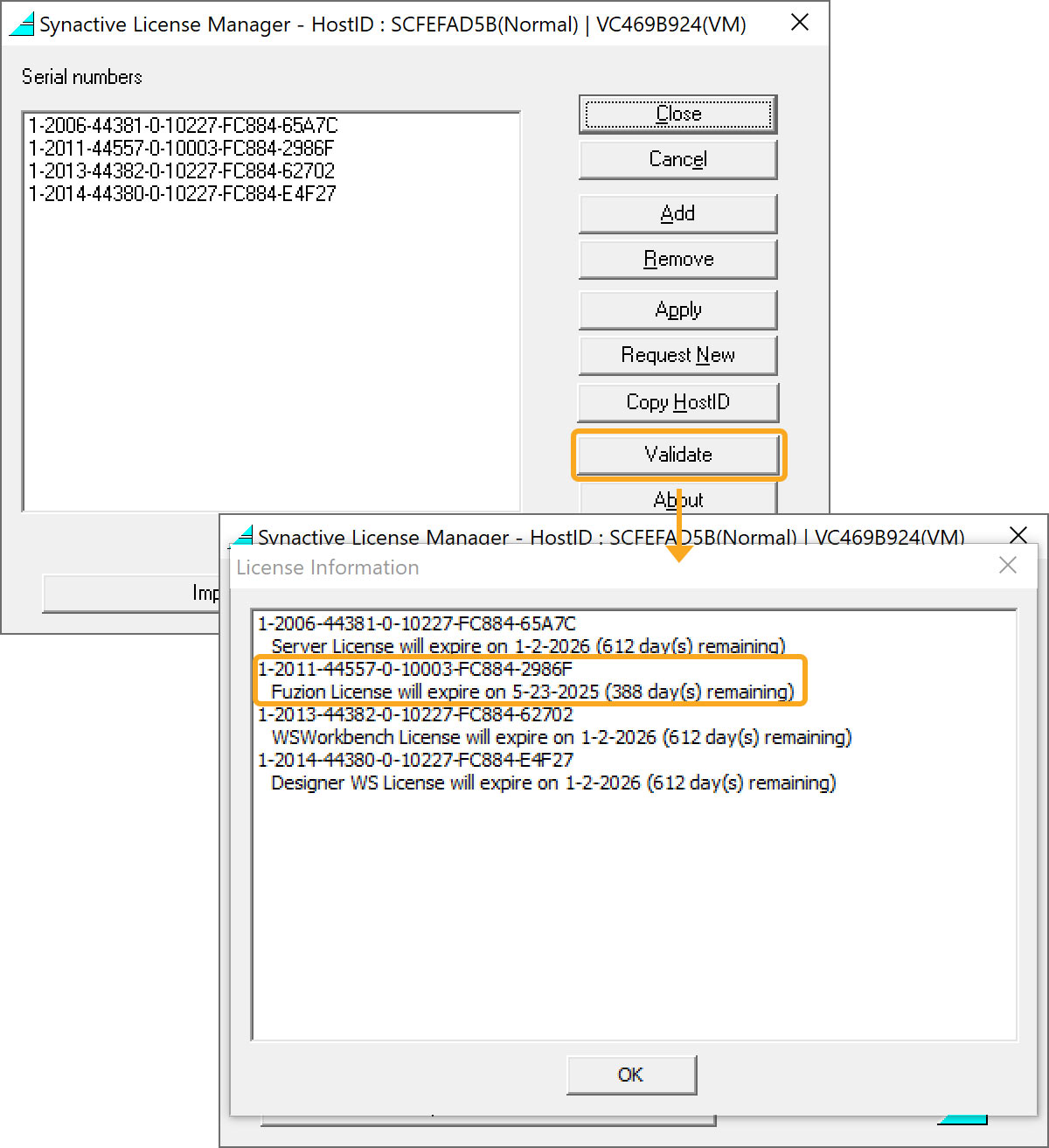Click the Serial numbers label
This screenshot has height=1148, width=1049.
pos(81,77)
